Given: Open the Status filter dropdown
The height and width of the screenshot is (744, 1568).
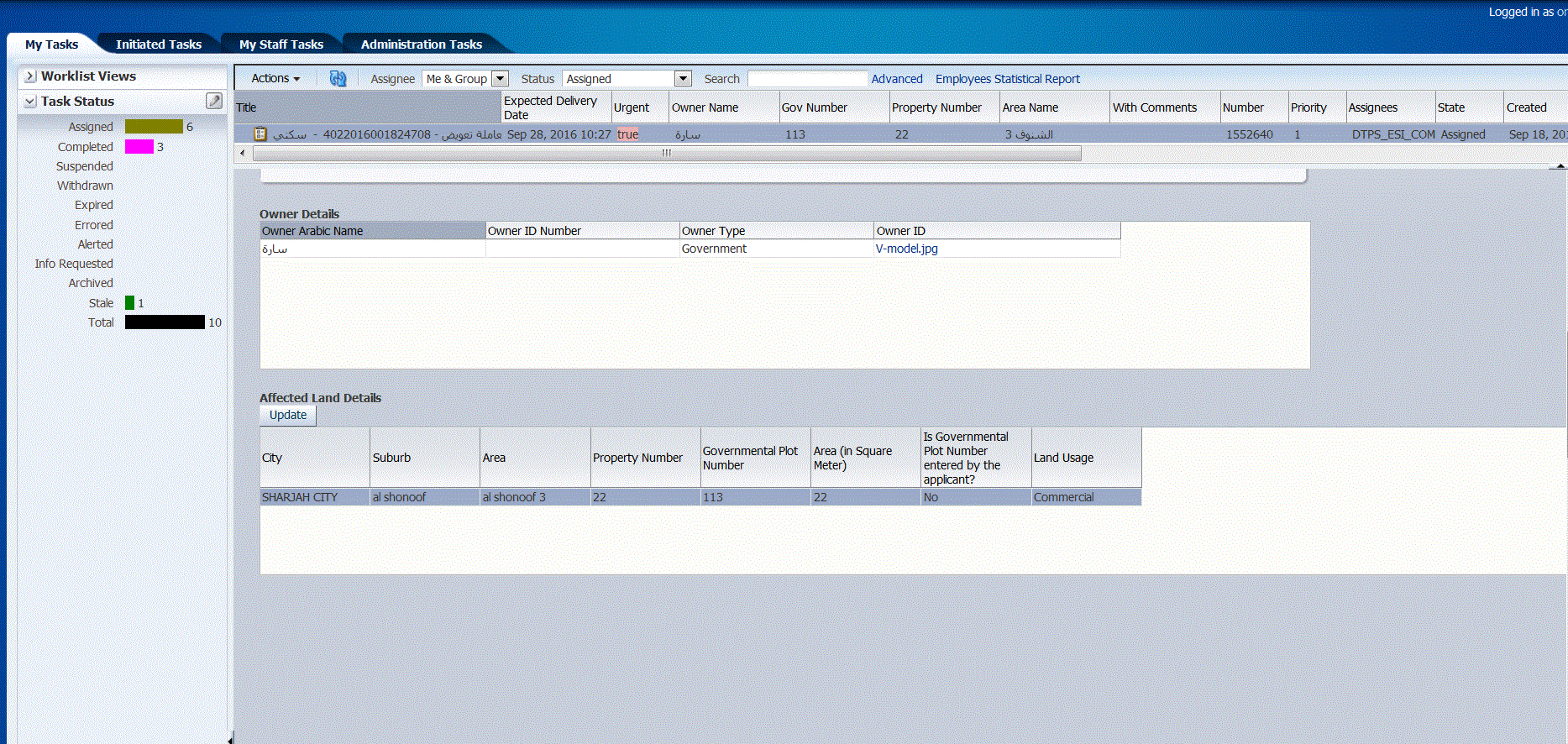Looking at the screenshot, I should [x=683, y=79].
